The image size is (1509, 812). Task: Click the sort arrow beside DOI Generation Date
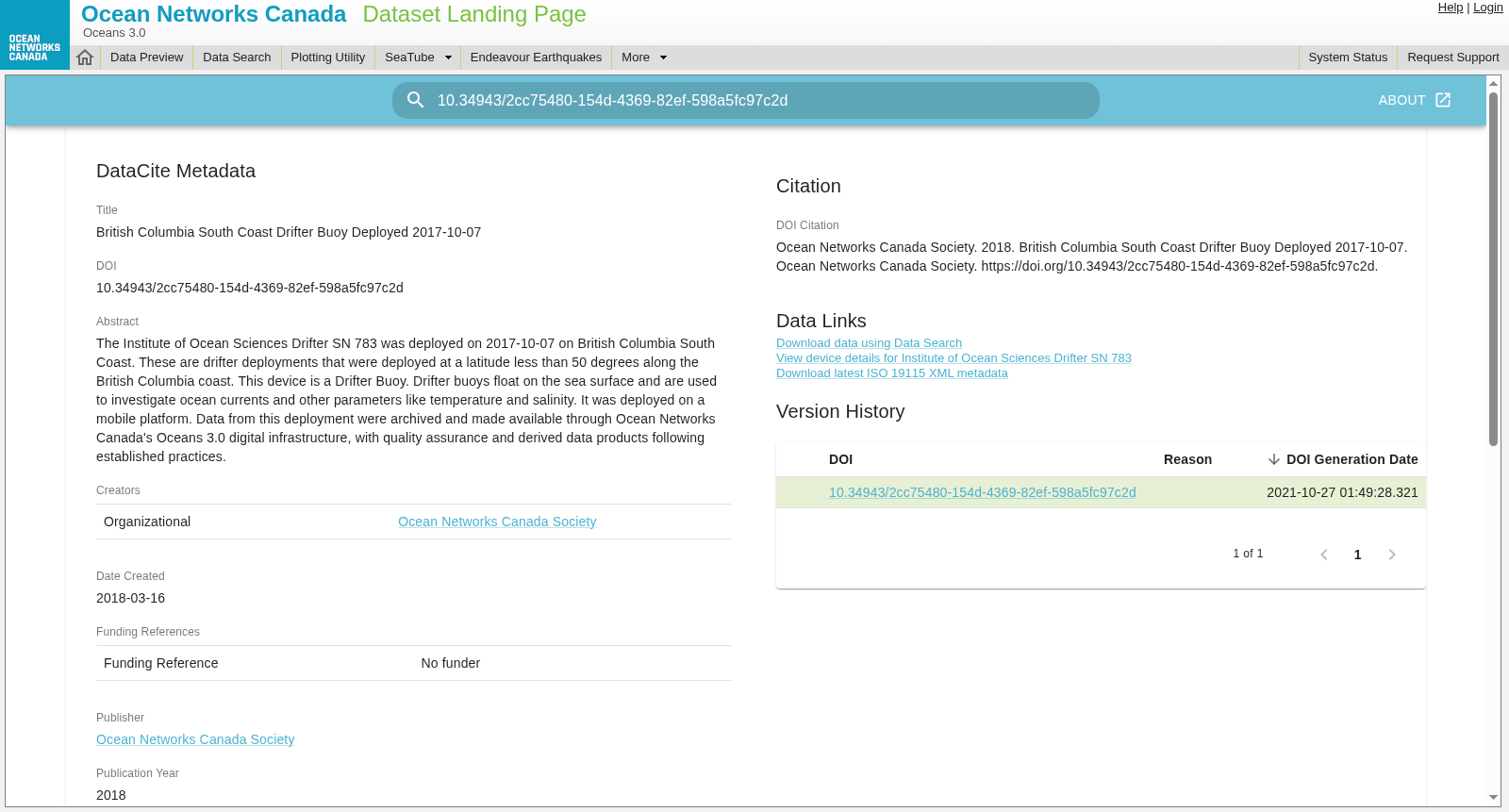[x=1273, y=459]
